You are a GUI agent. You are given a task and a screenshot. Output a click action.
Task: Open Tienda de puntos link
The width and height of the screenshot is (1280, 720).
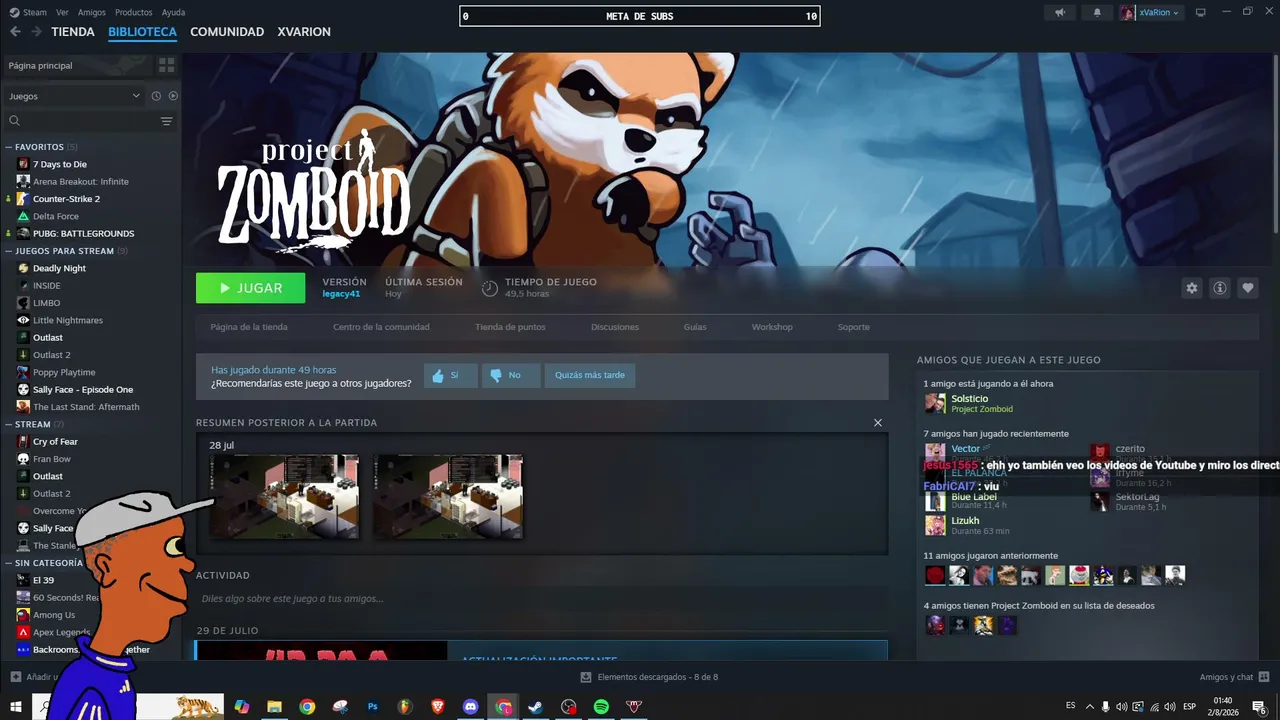pyautogui.click(x=510, y=327)
